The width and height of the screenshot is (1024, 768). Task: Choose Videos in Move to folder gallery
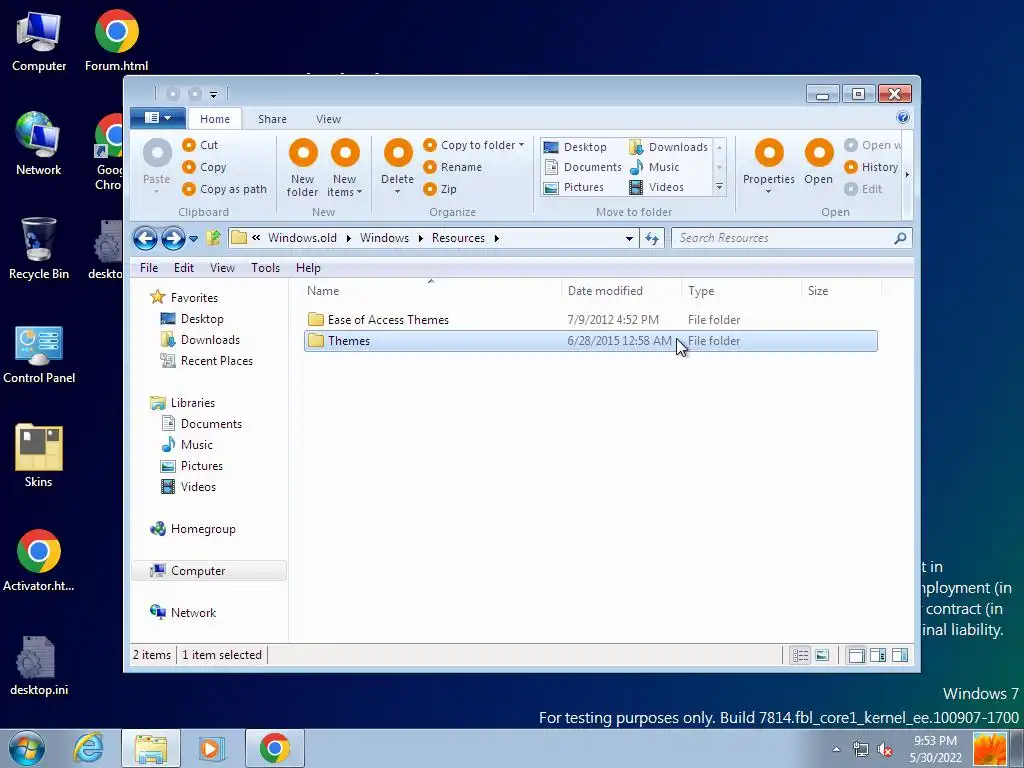[656, 187]
